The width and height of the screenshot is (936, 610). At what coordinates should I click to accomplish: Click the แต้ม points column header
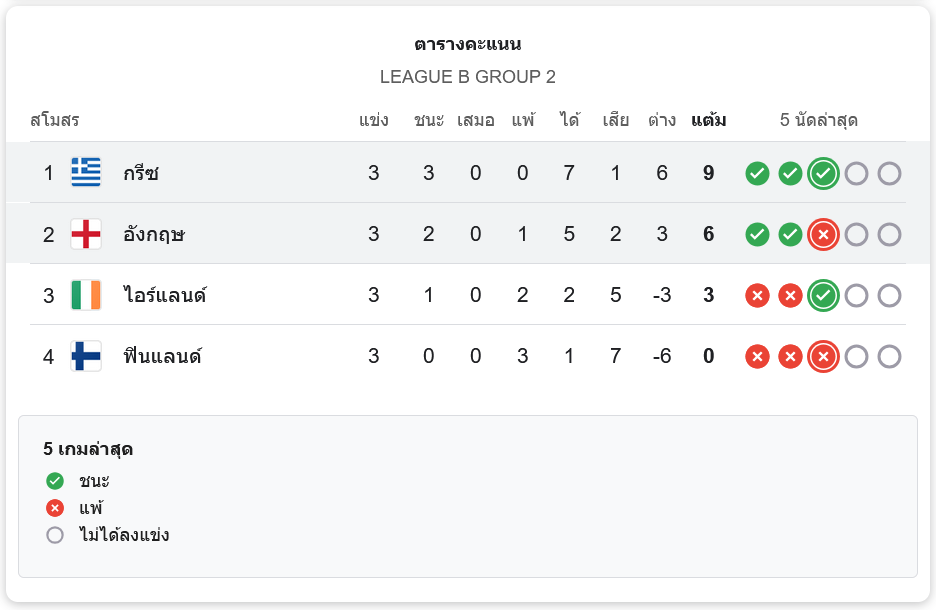[708, 120]
